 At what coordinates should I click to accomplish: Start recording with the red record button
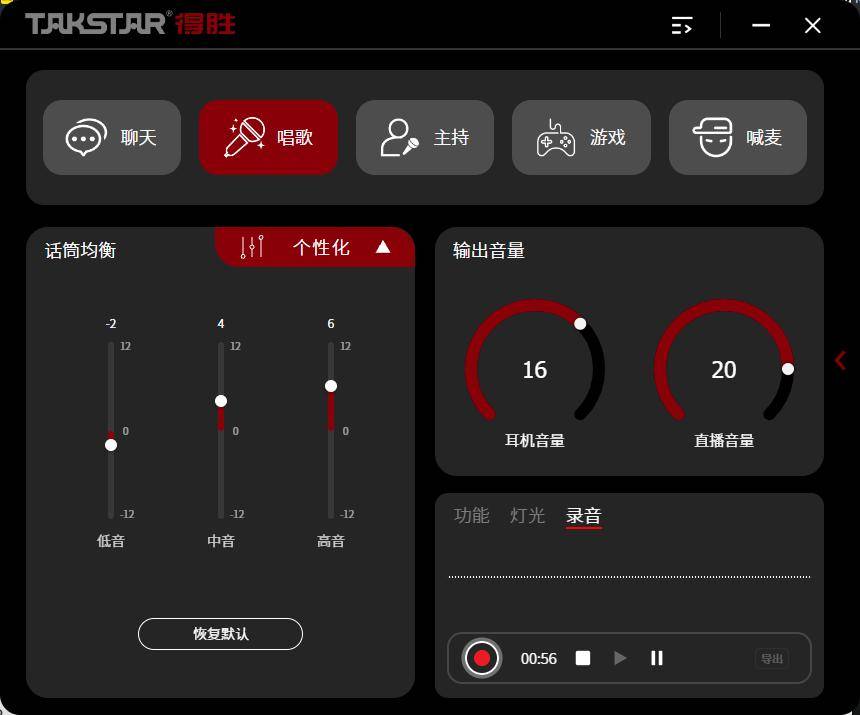pos(482,658)
